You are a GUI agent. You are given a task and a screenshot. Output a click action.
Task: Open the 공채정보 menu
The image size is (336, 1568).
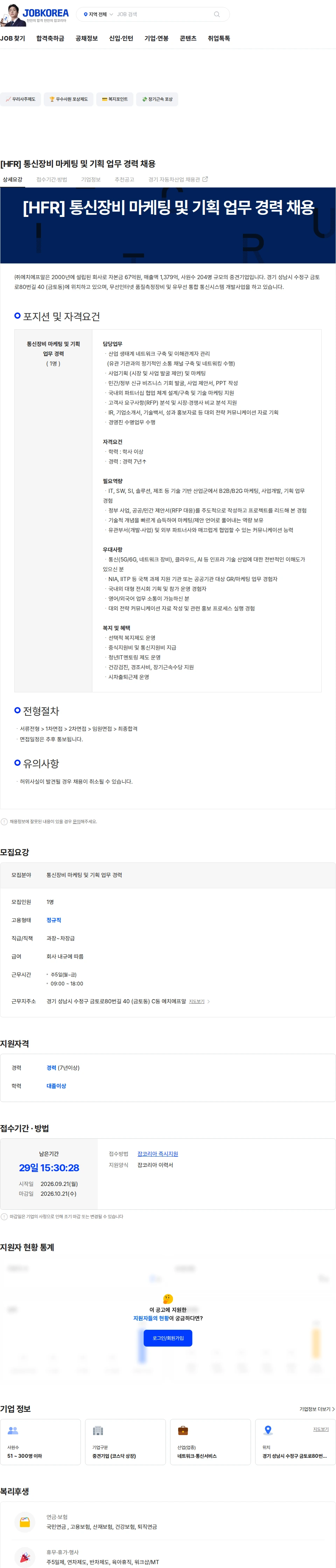pos(86,38)
